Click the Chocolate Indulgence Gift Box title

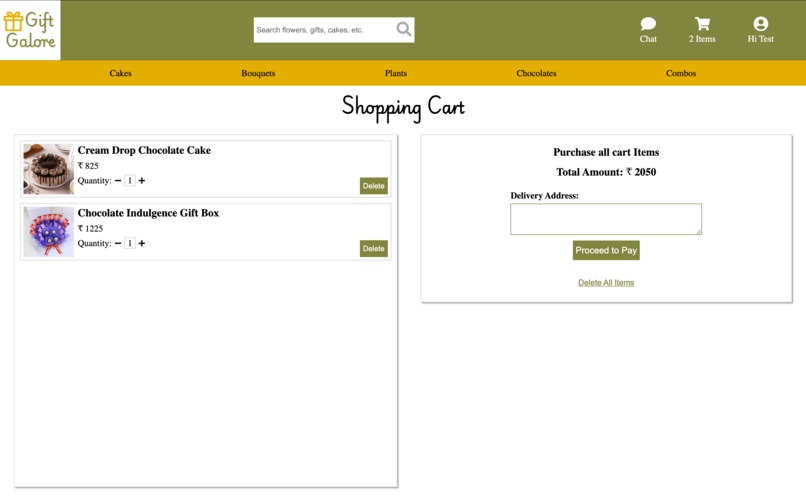coord(148,213)
